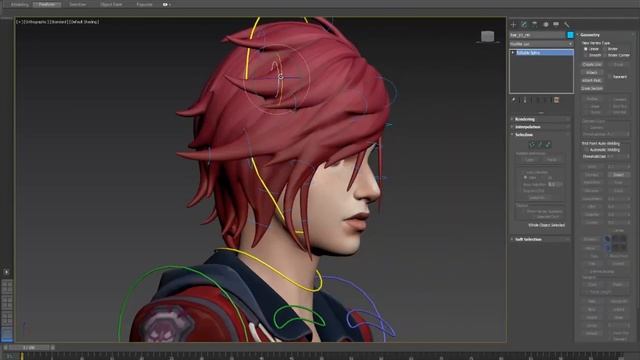Open the Create command panel tab

513,24
